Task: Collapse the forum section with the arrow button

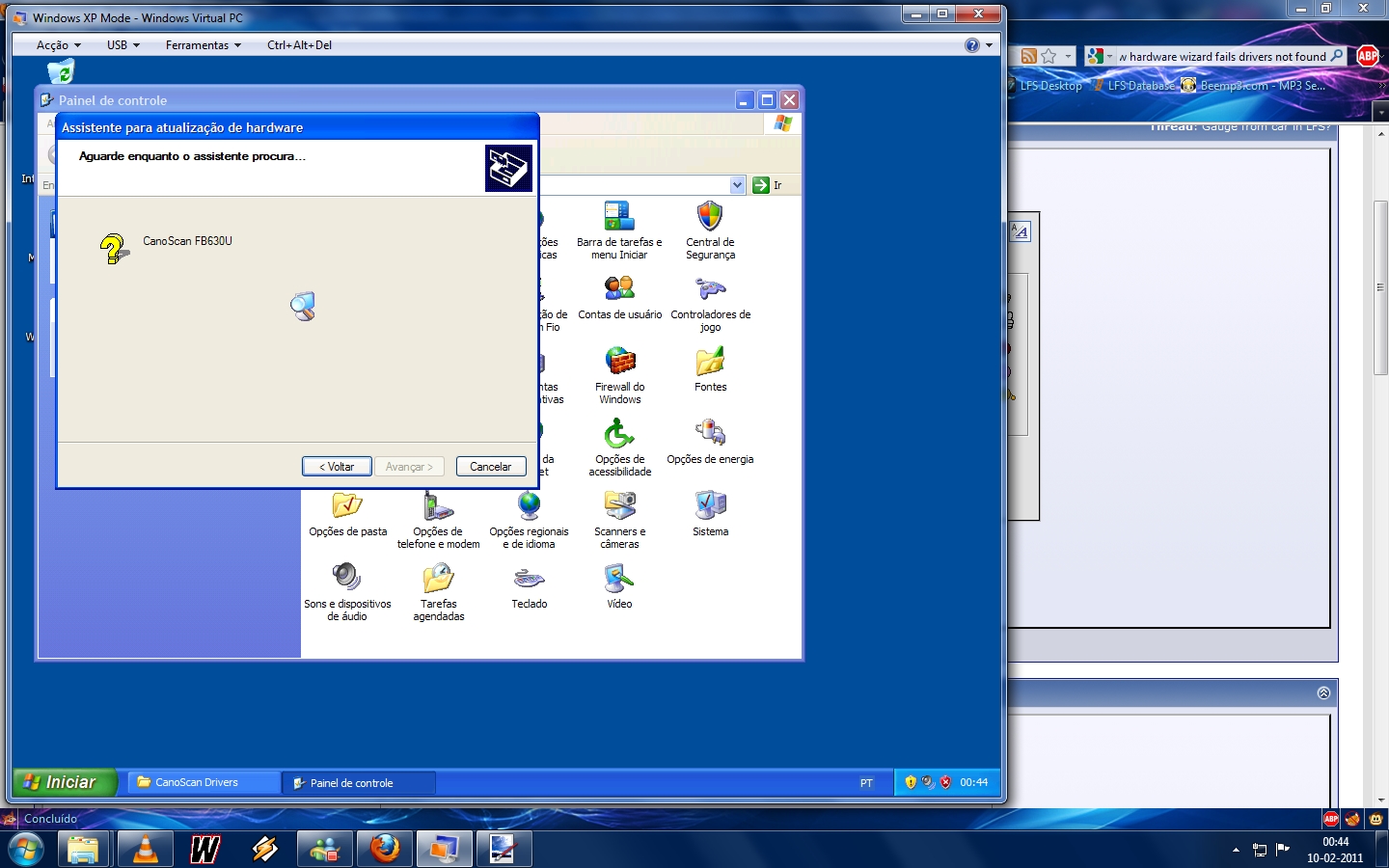Action: coord(1323,692)
